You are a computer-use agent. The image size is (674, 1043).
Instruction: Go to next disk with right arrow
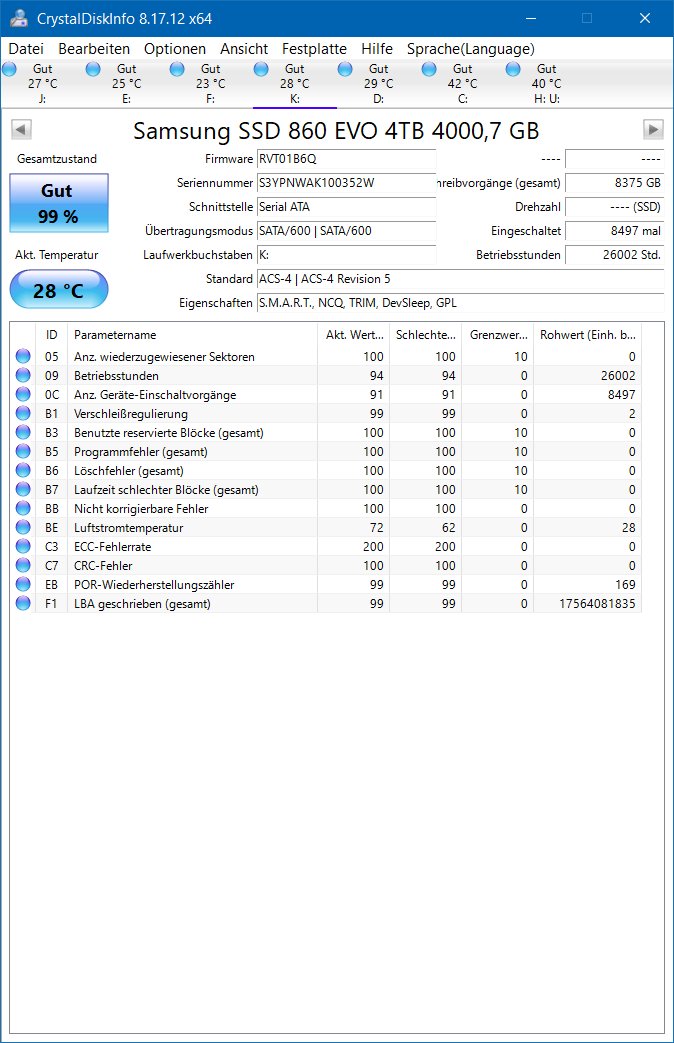pos(653,130)
